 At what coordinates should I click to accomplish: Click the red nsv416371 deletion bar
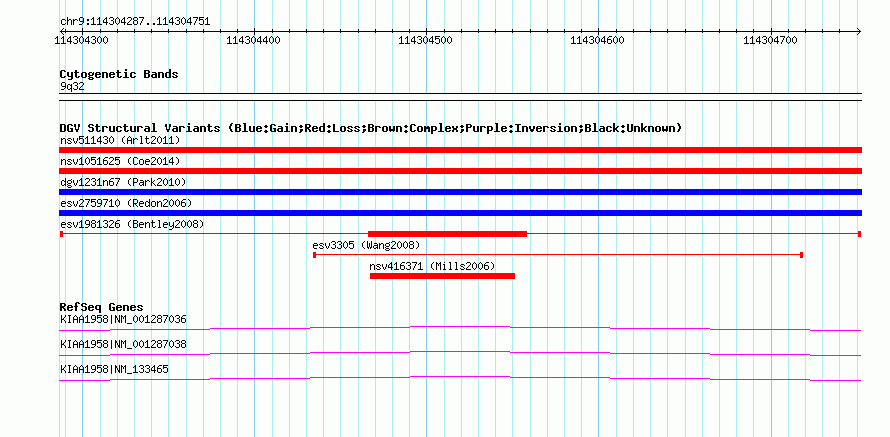coord(442,276)
